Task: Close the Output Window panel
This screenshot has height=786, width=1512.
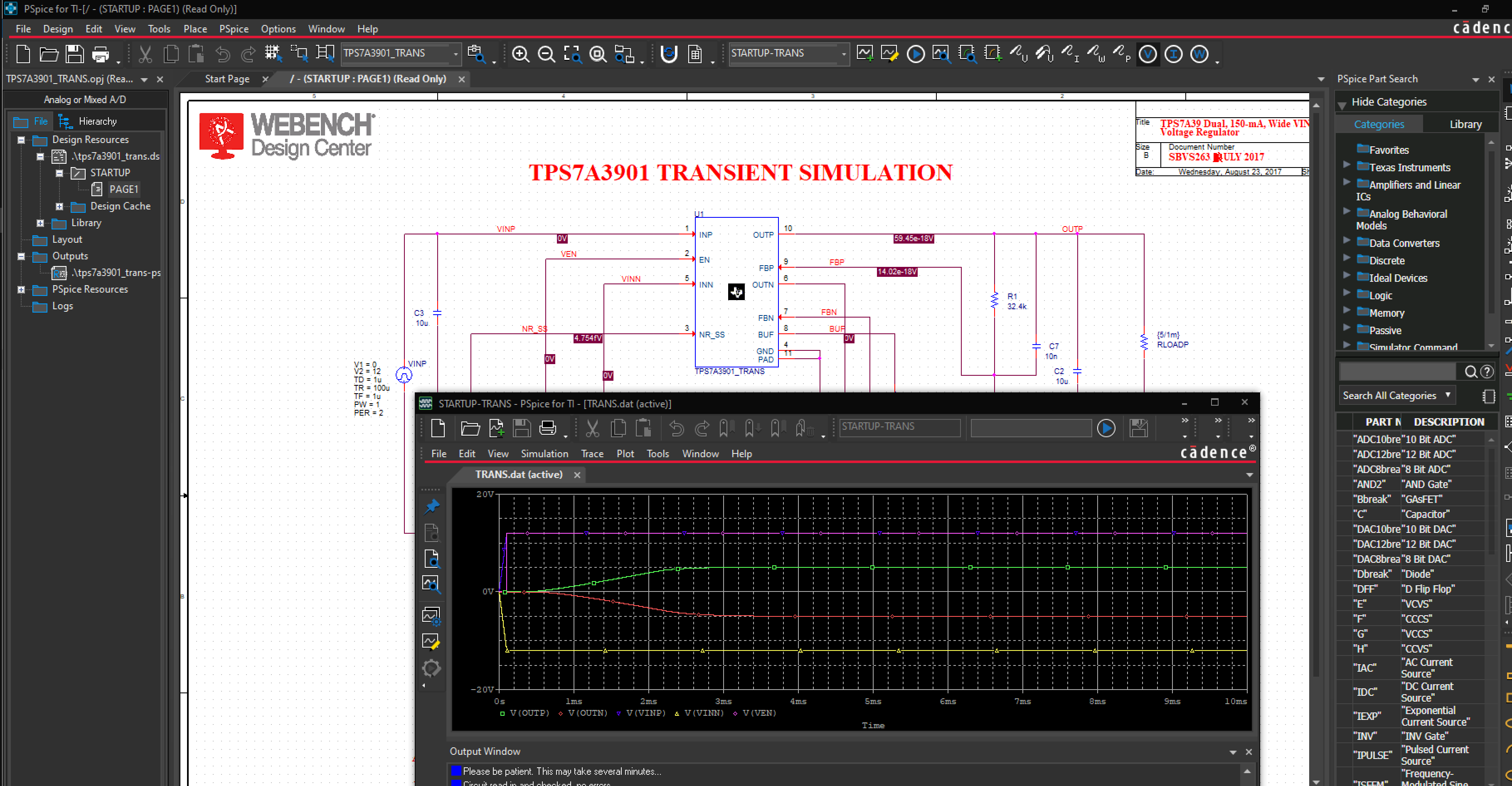Action: [x=1249, y=752]
